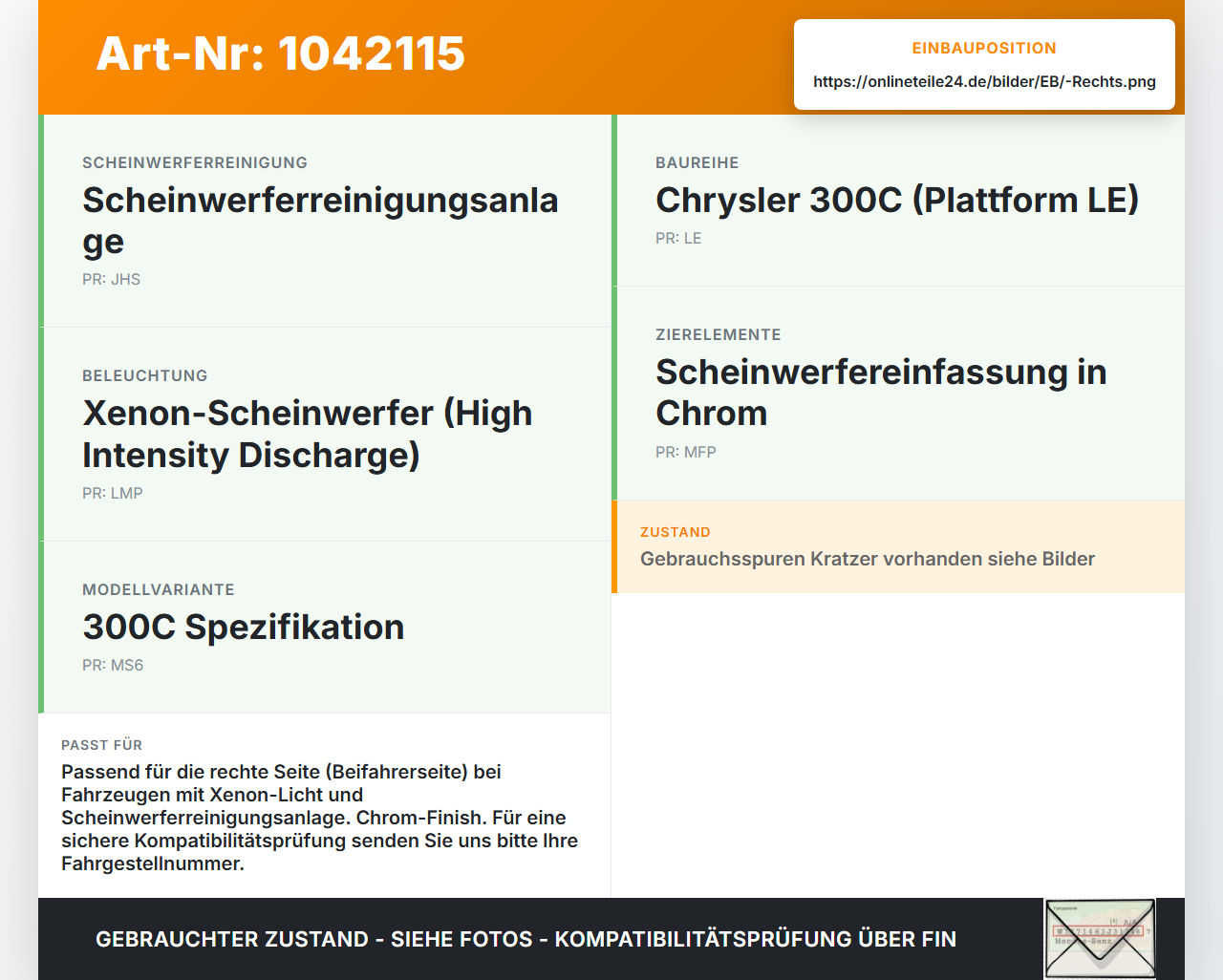Click the GEBRAUCHTER ZUSTAND footer banner text

point(526,940)
